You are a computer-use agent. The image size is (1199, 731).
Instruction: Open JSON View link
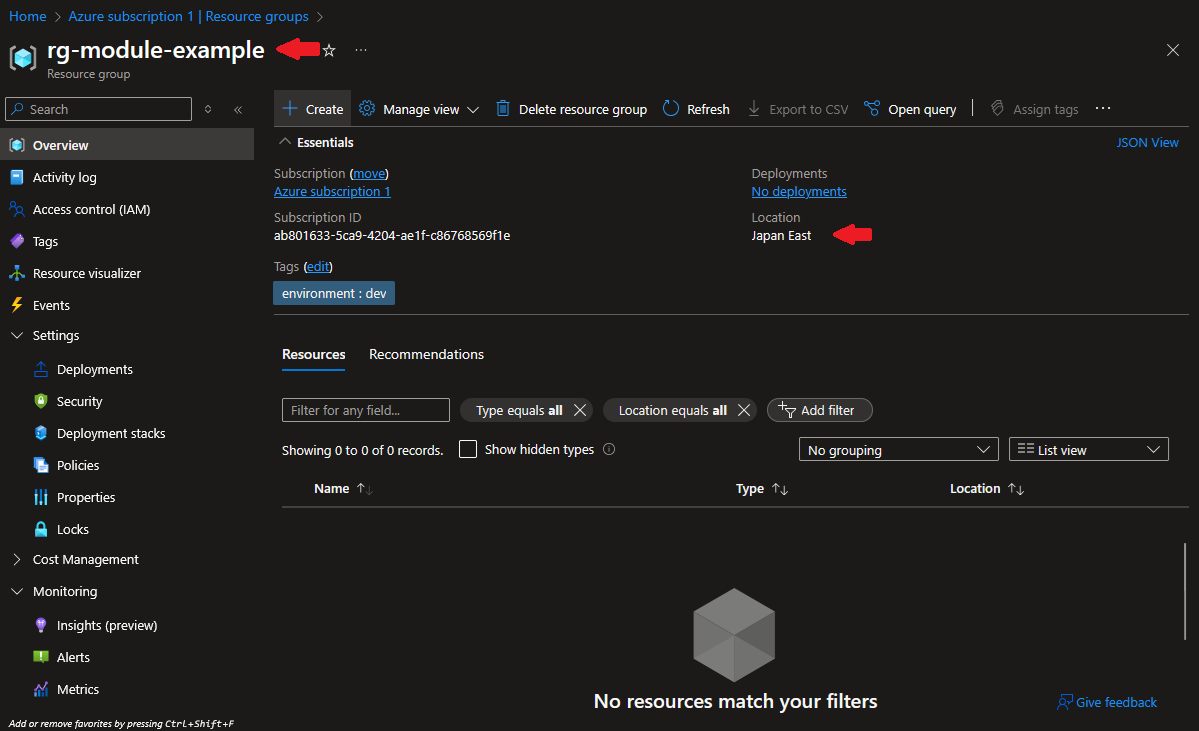1147,143
